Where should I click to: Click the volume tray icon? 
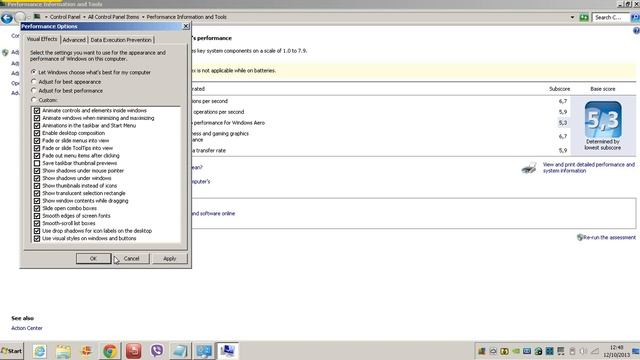[583, 351]
